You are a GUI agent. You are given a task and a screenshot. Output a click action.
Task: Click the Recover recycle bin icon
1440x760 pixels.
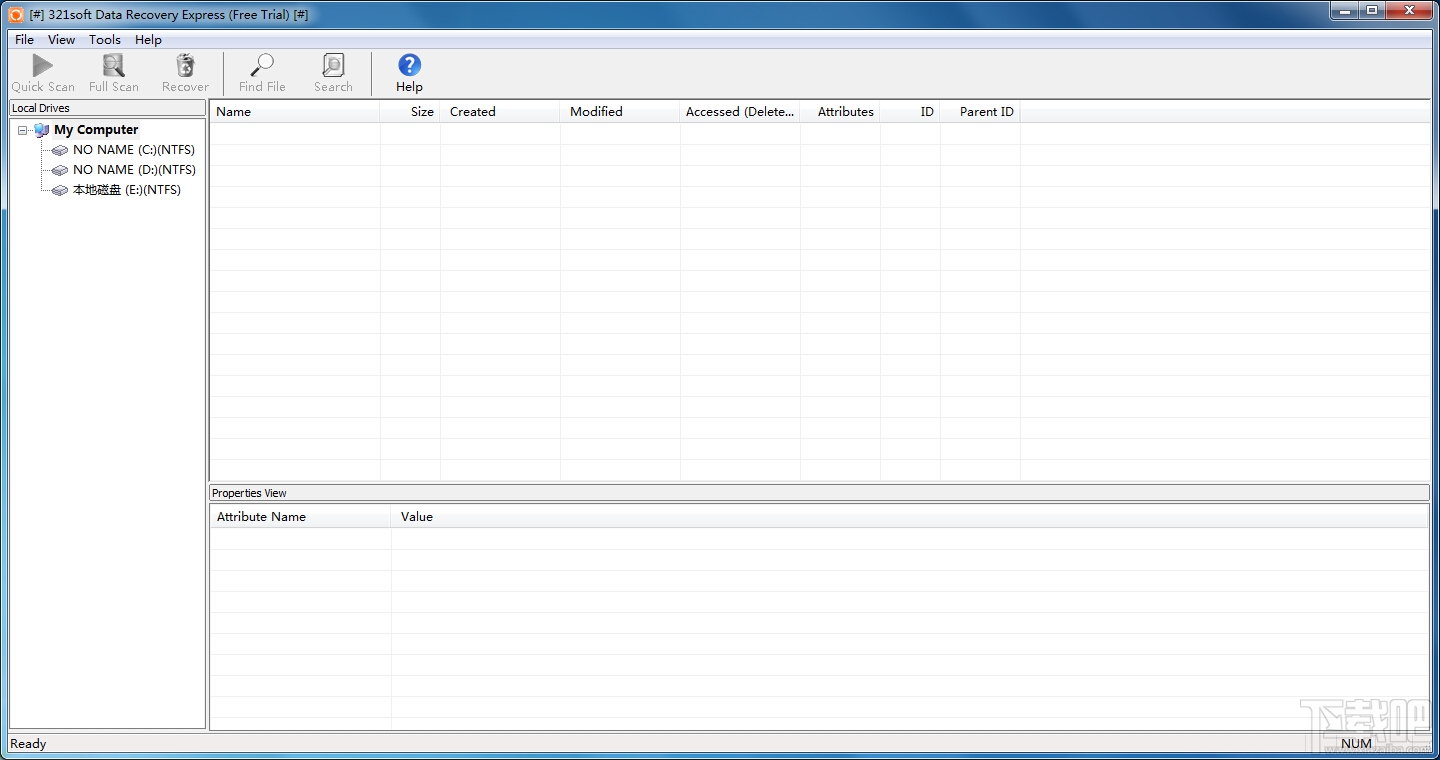186,66
